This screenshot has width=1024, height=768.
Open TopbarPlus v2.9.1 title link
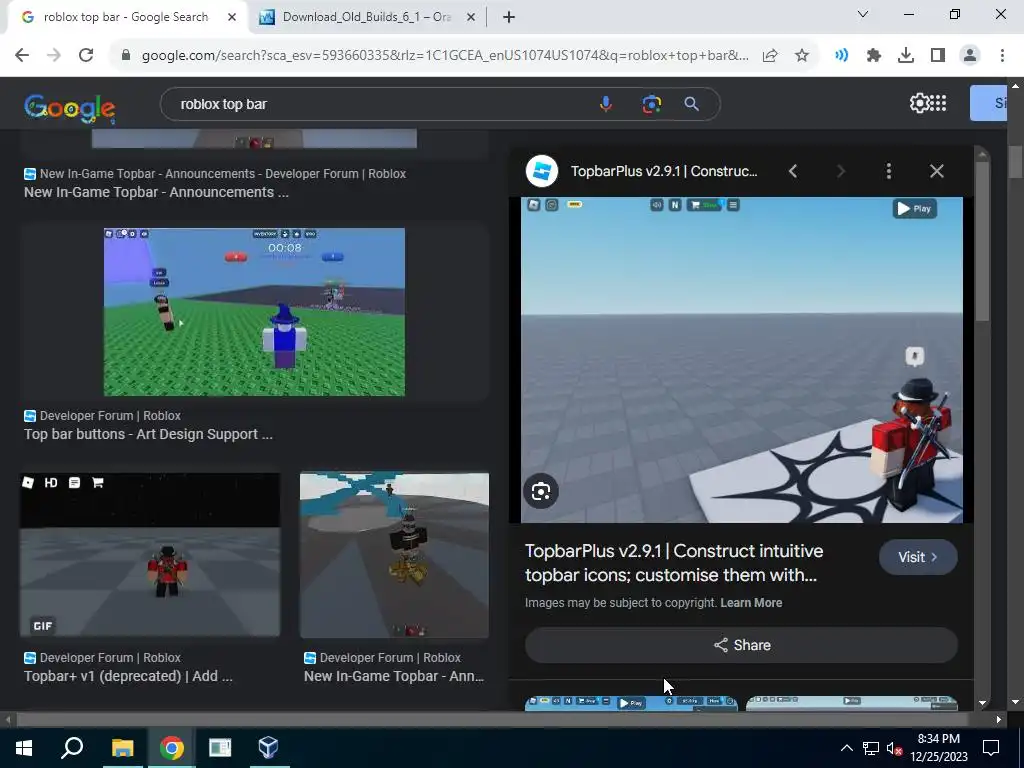(675, 563)
